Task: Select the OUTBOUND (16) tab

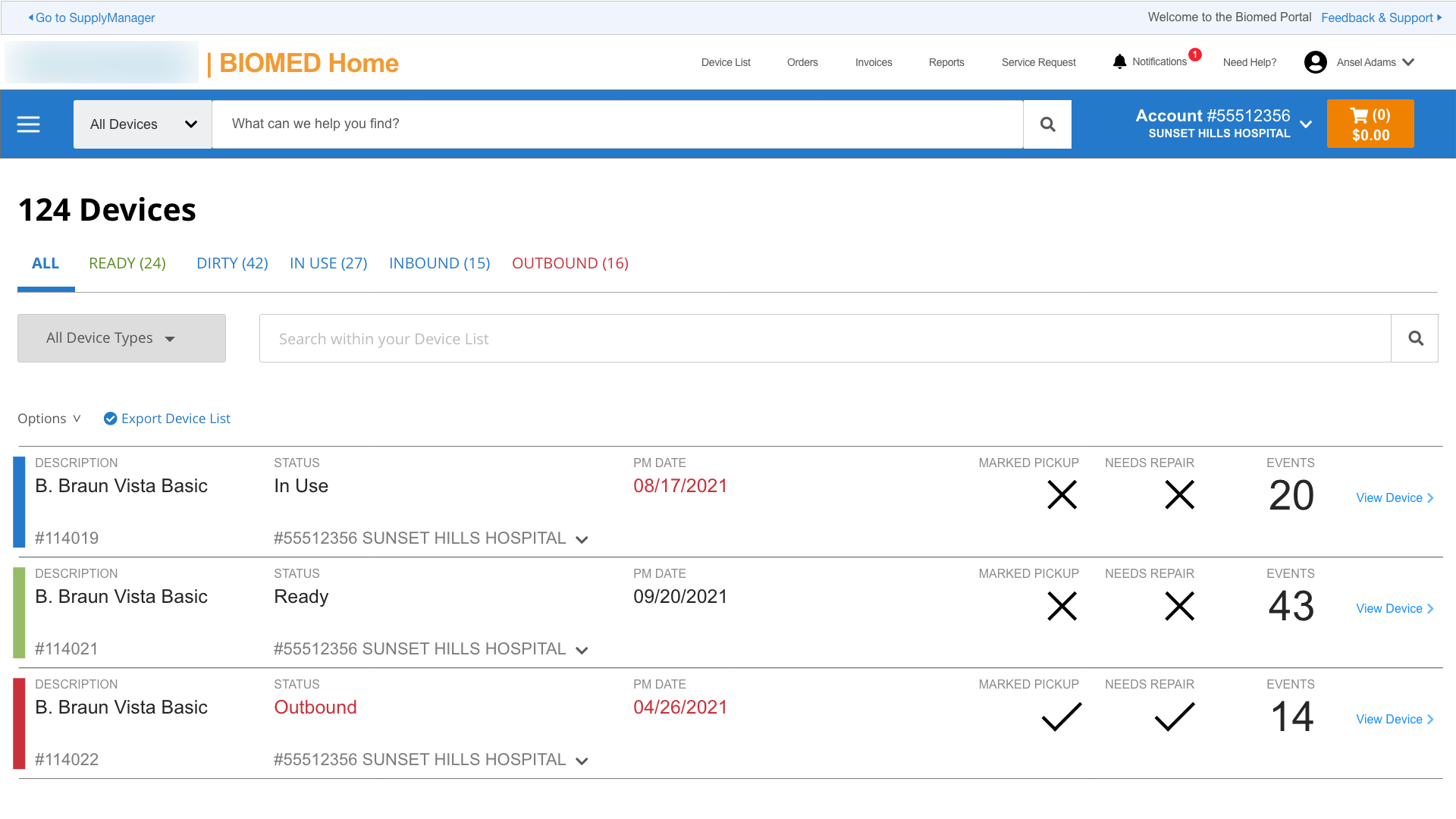Action: click(570, 263)
